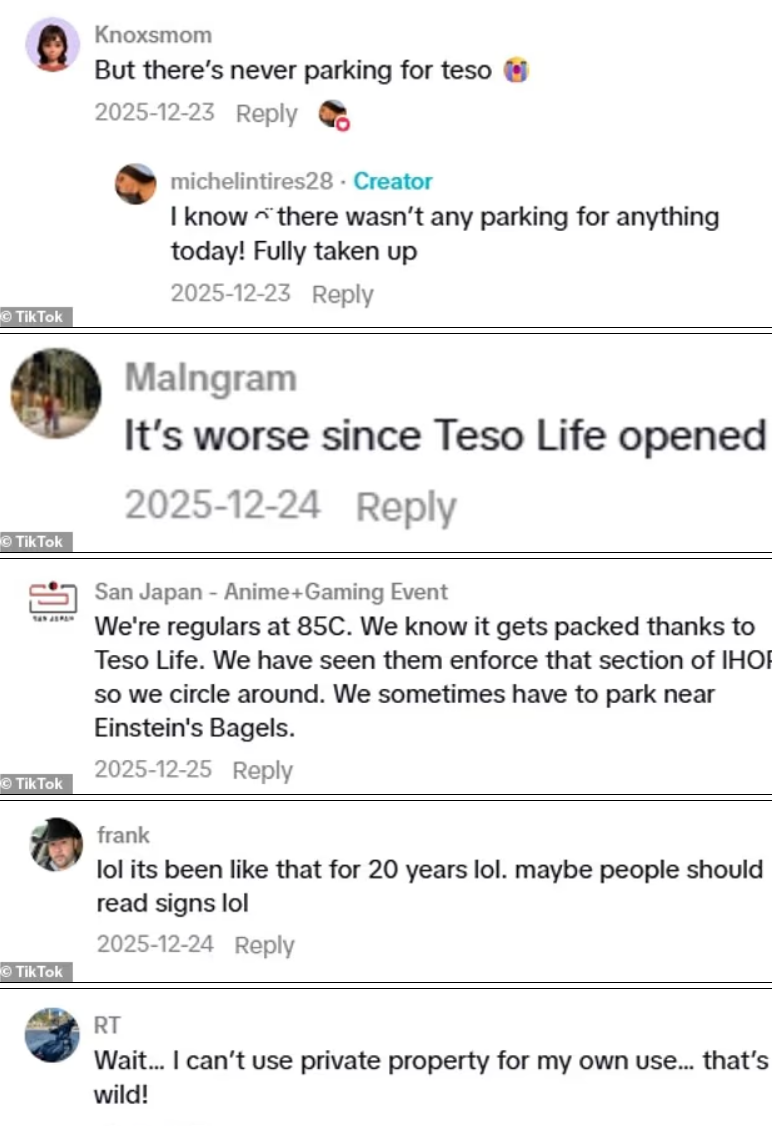
Task: Click michelintires28's creator avatar
Action: (135, 184)
